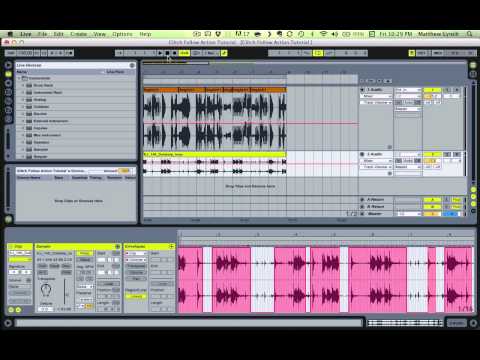Viewport: 480px width, 360px height.
Task: Click the volume icon in menu bar
Action: pyautogui.click(x=335, y=34)
